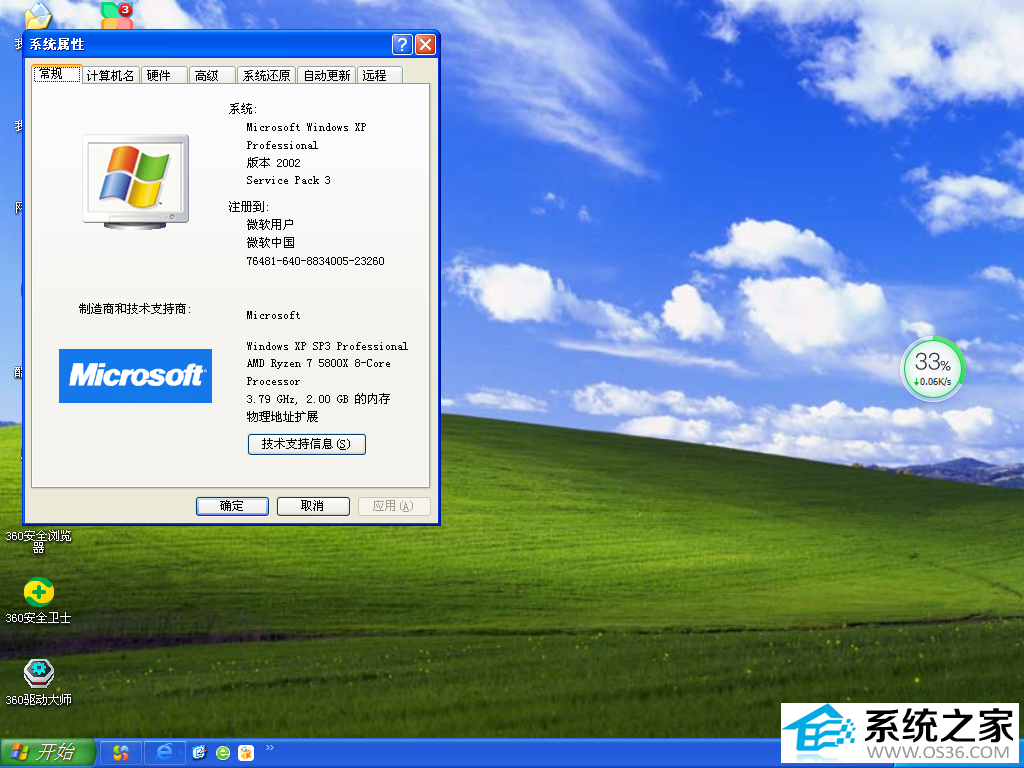Switch to the 远程 tab
Viewport: 1024px width, 768px height.
379,76
